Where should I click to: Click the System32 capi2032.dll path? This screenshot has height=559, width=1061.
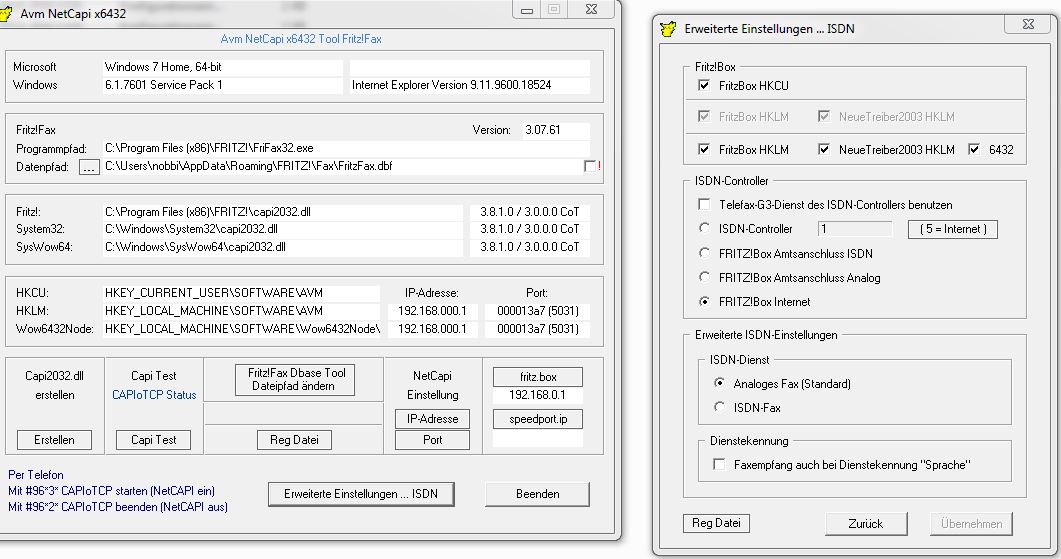(283, 229)
